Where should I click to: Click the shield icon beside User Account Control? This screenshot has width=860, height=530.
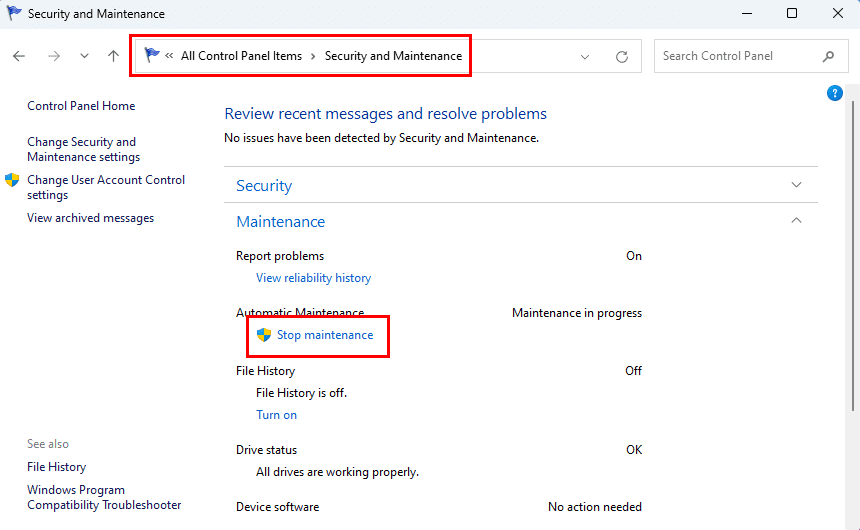point(12,180)
